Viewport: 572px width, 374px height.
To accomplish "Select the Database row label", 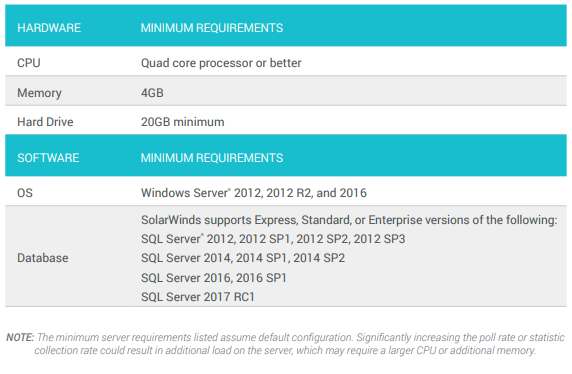I will [43, 258].
